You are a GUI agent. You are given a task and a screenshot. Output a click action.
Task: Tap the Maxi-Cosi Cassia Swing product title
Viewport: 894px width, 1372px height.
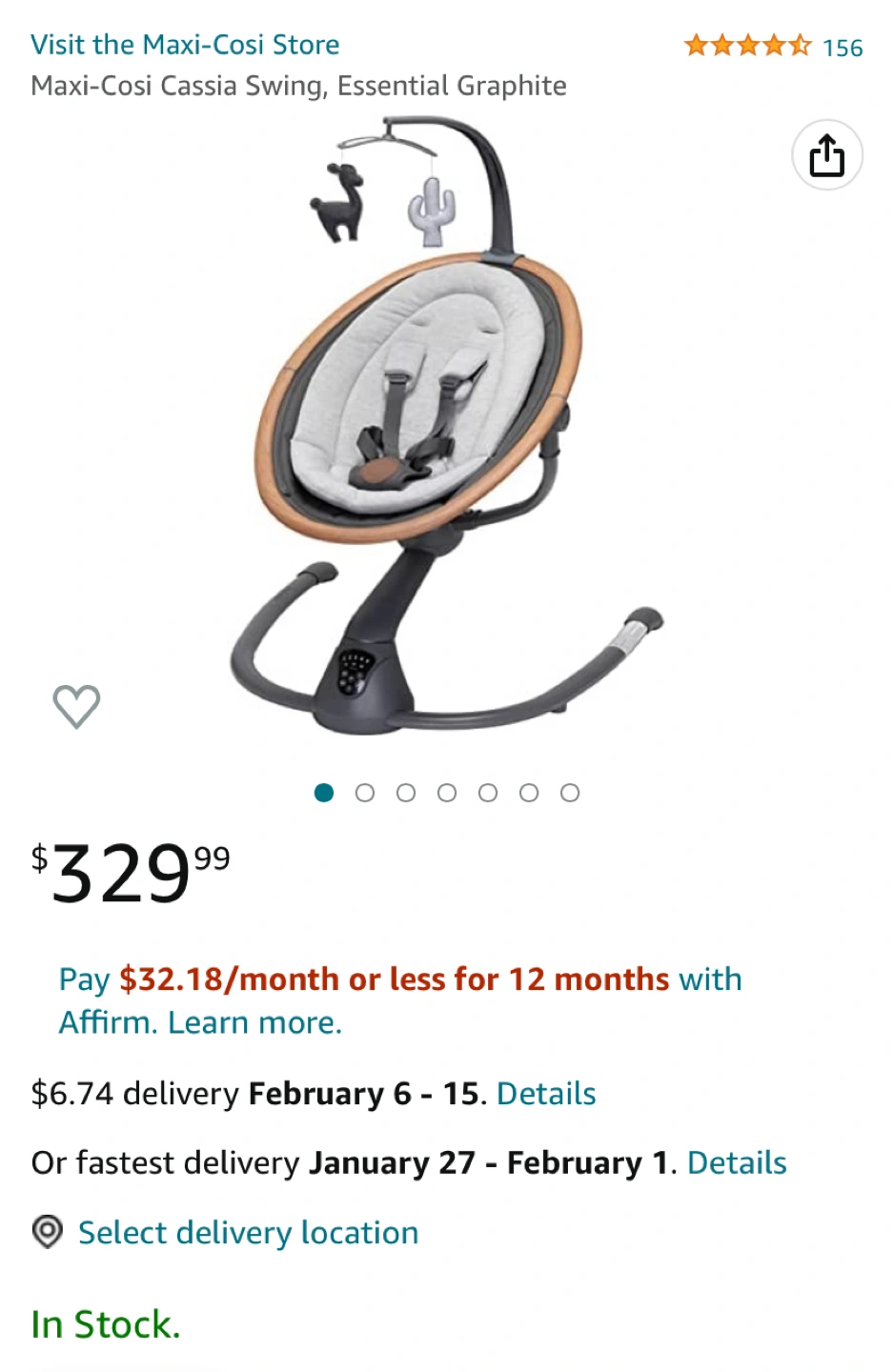pos(298,86)
